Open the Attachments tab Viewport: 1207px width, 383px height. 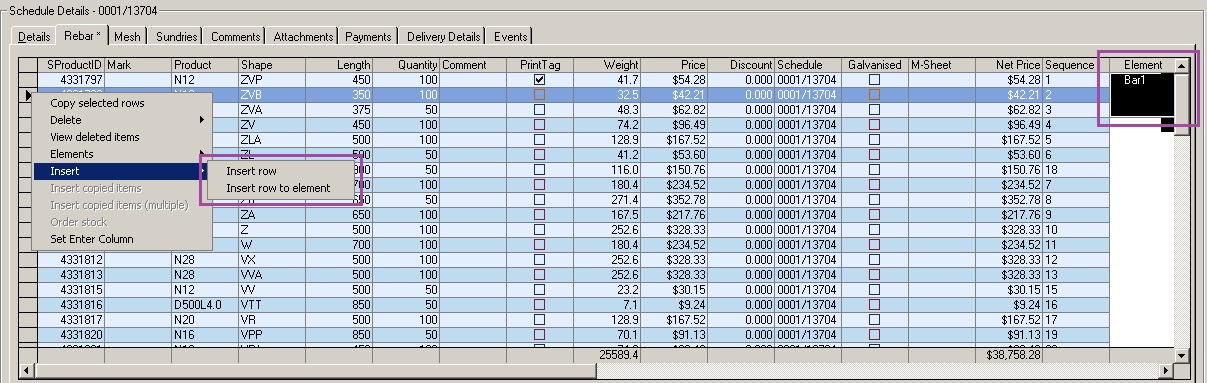(x=303, y=37)
